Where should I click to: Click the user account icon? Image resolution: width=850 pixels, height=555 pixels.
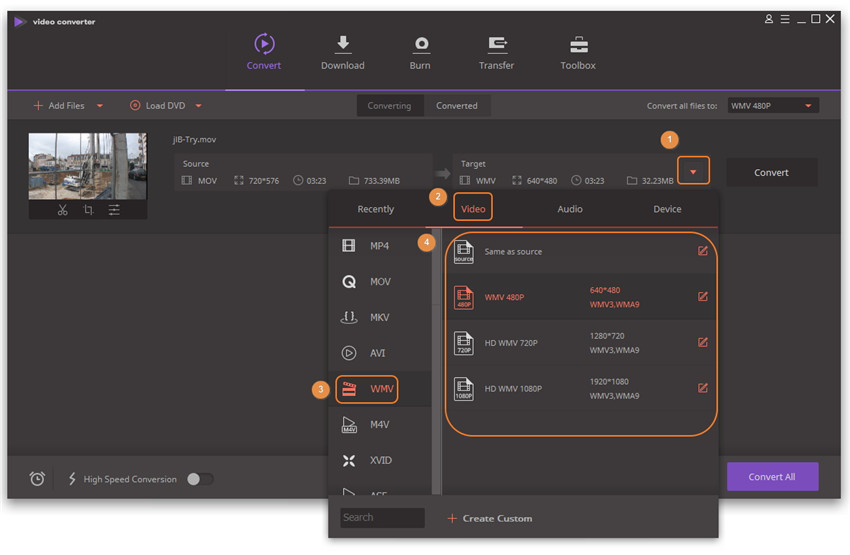point(769,19)
